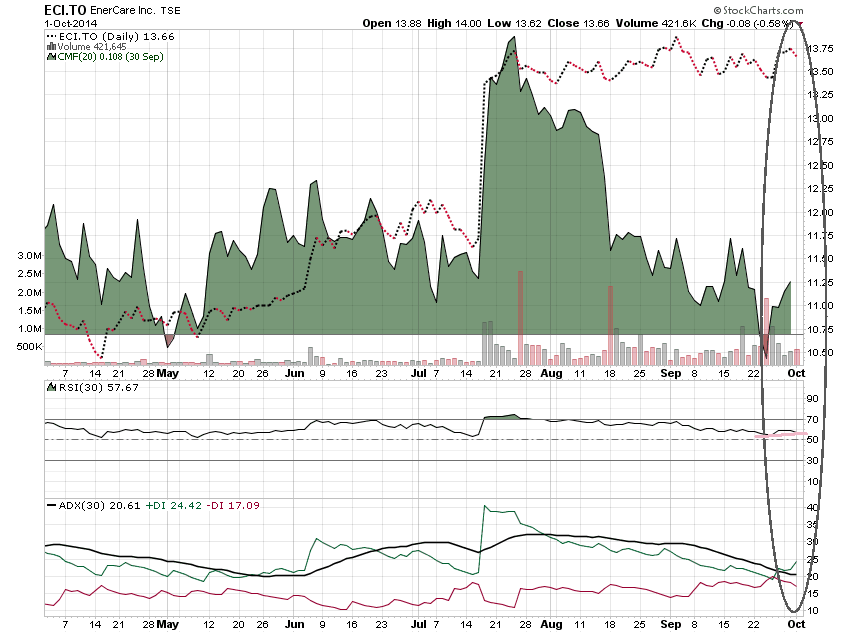This screenshot has width=850, height=633.
Task: Select the ADX(30) 20.61 label
Action: [99, 505]
